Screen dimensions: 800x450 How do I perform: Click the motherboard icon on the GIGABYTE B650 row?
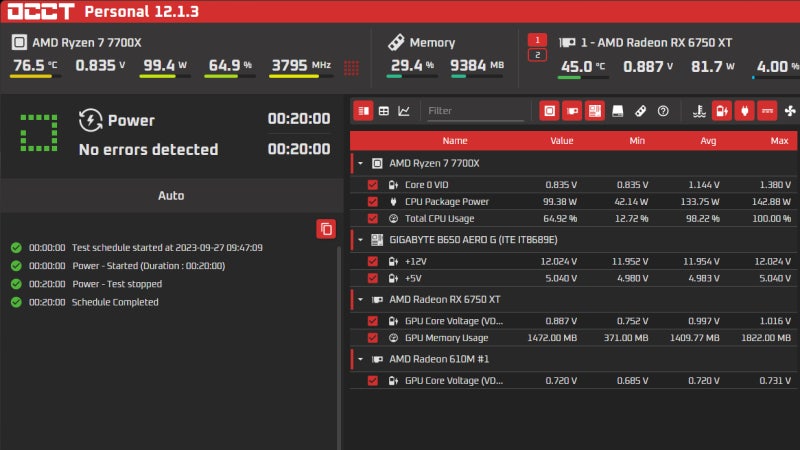[x=377, y=239]
